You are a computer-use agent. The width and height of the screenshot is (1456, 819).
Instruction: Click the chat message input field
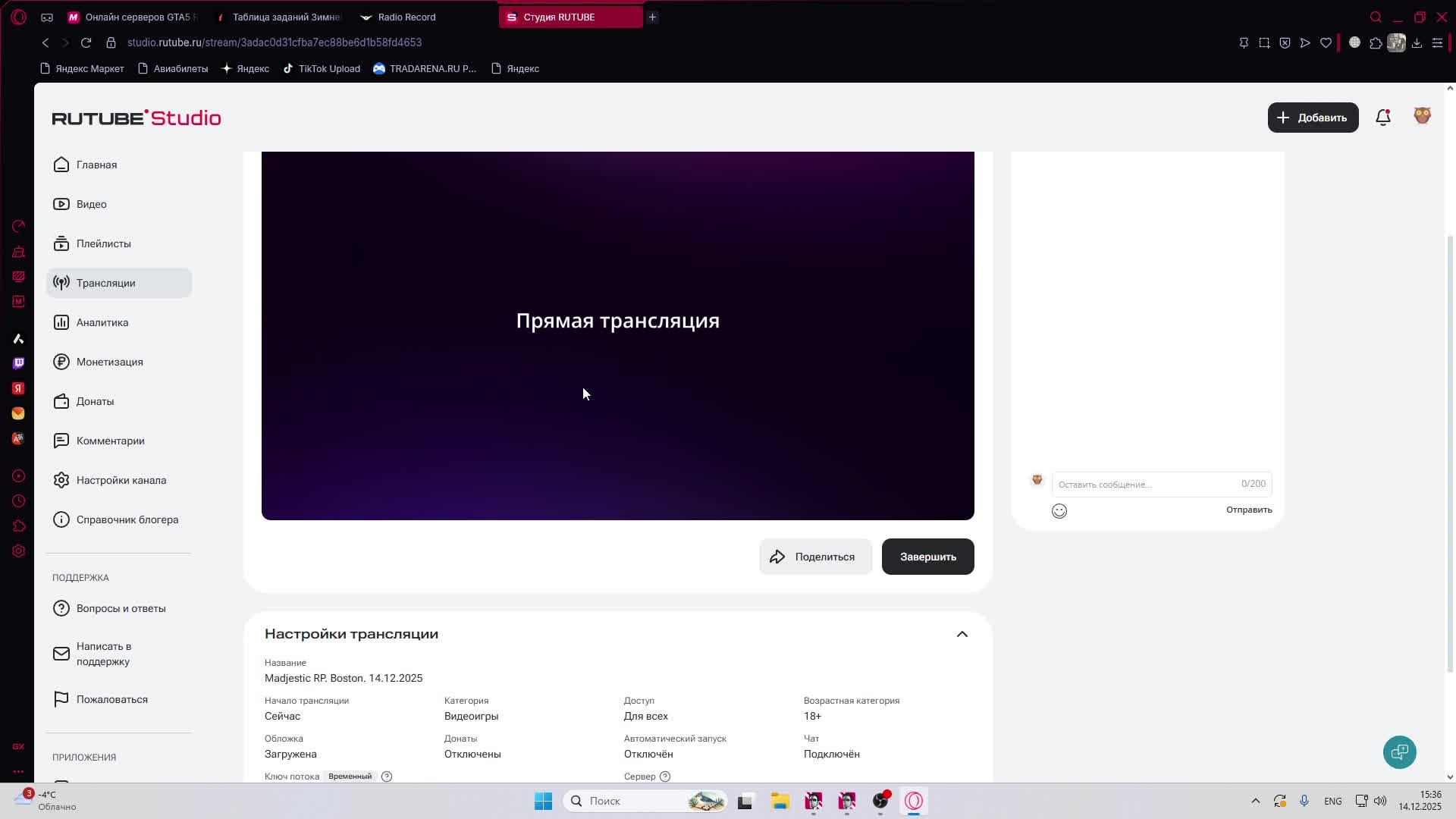[1145, 484]
